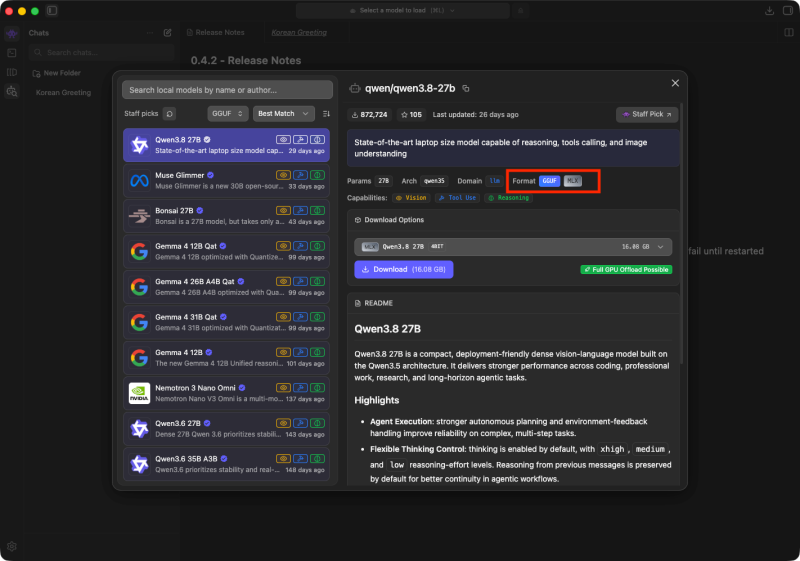Viewport: 800px width, 561px height.
Task: Close the model search dialog
Action: [675, 83]
